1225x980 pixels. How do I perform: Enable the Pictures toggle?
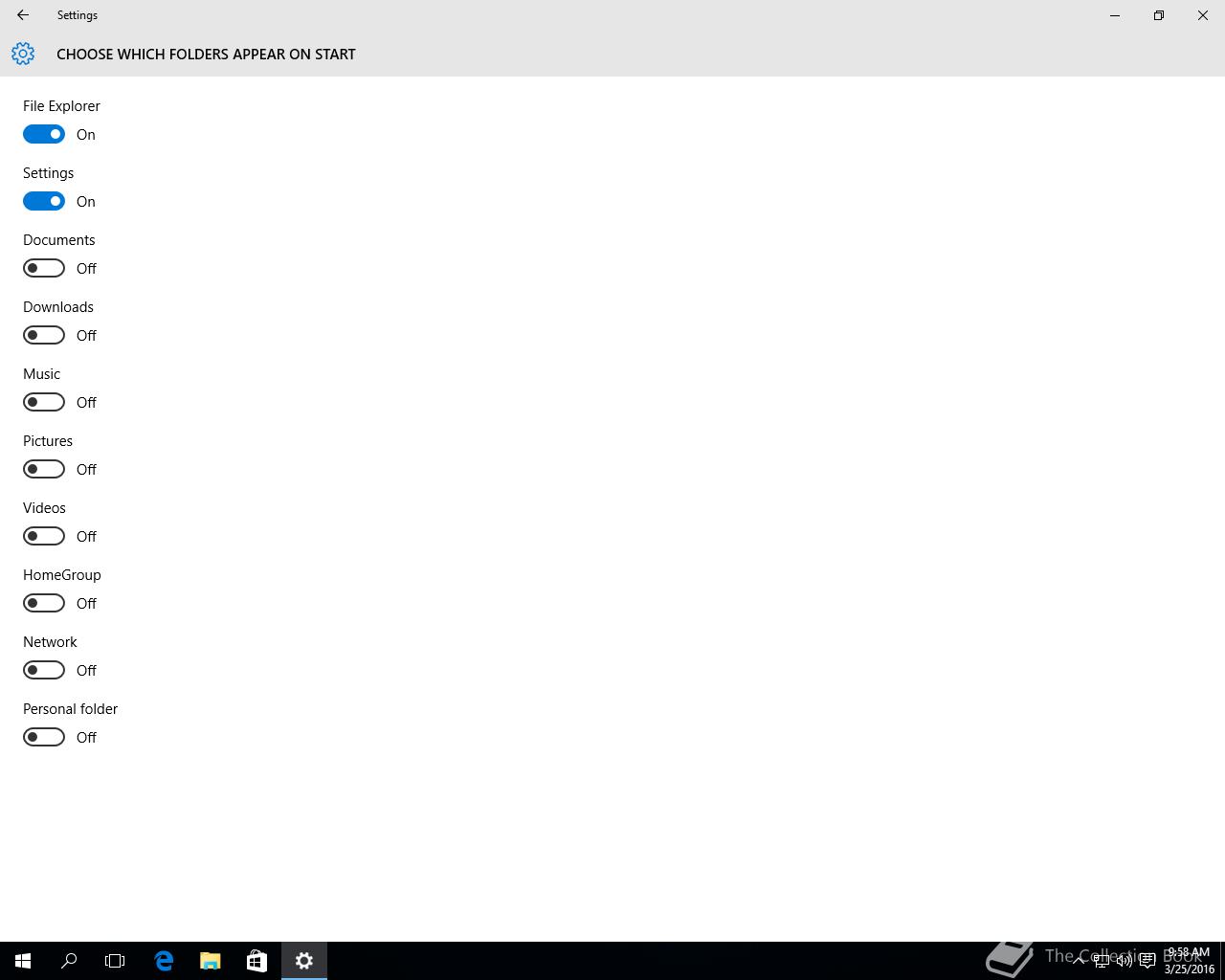44,469
